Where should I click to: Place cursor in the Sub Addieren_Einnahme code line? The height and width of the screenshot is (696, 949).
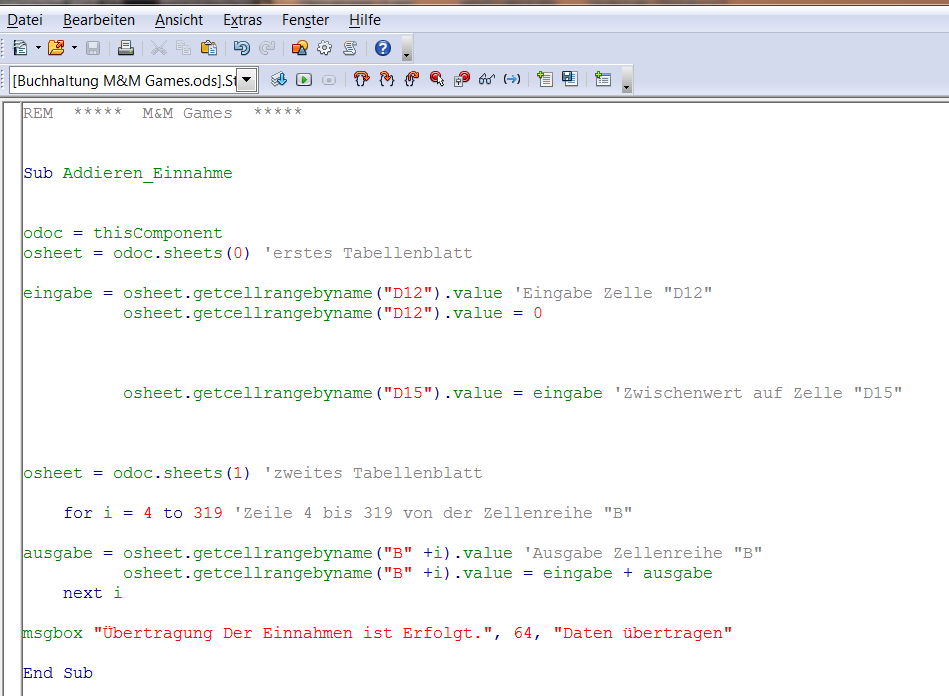(x=128, y=173)
